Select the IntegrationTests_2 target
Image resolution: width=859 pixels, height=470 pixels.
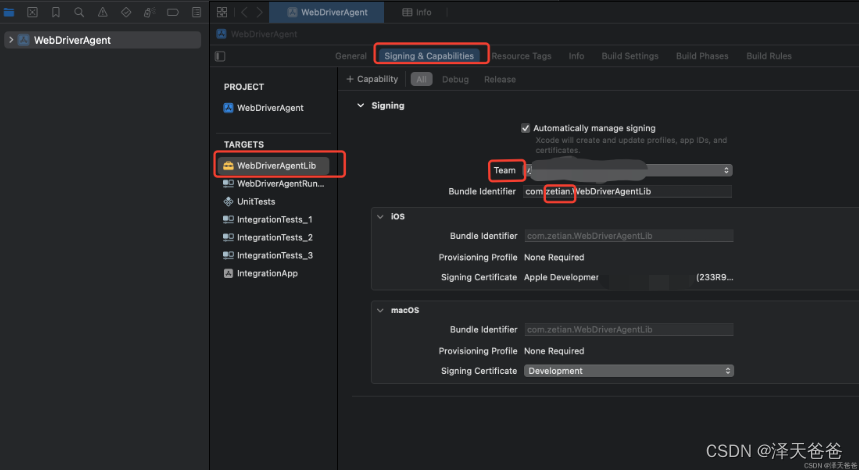click(x=267, y=238)
